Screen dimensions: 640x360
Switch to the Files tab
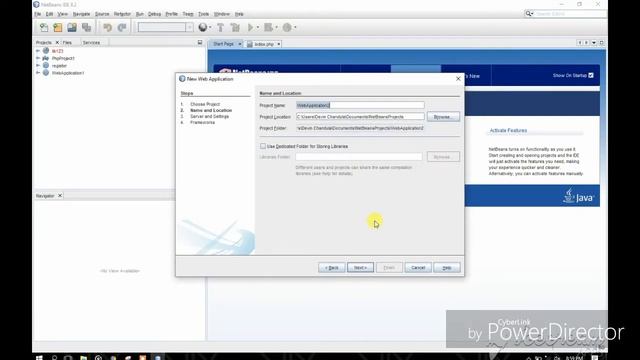click(67, 42)
